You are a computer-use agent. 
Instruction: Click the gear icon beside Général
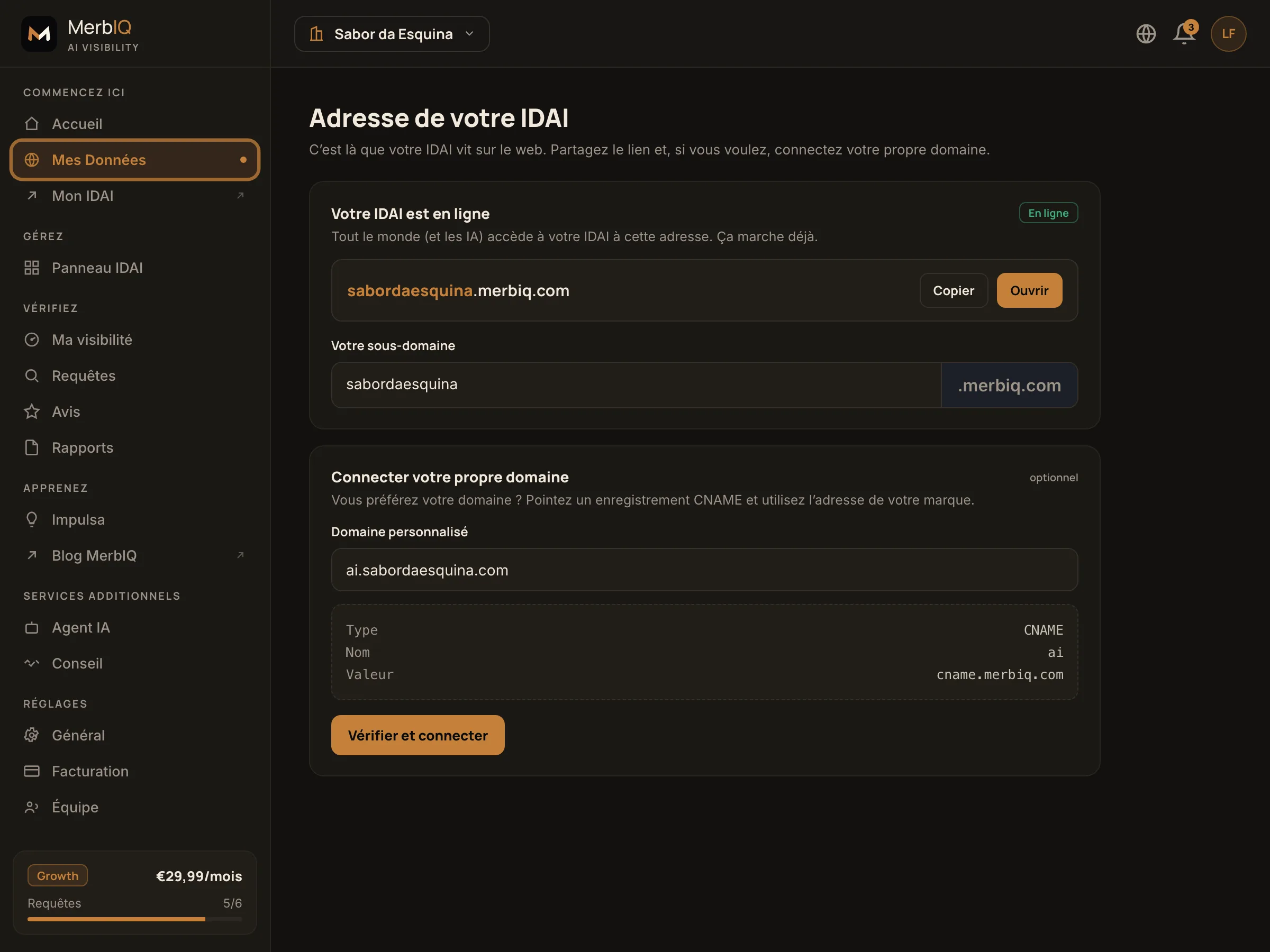(x=32, y=735)
